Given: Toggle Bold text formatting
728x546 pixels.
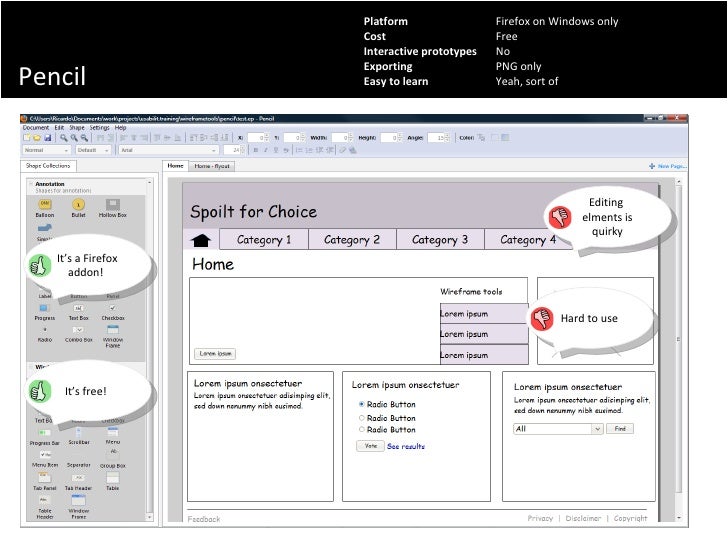Looking at the screenshot, I should 255,150.
